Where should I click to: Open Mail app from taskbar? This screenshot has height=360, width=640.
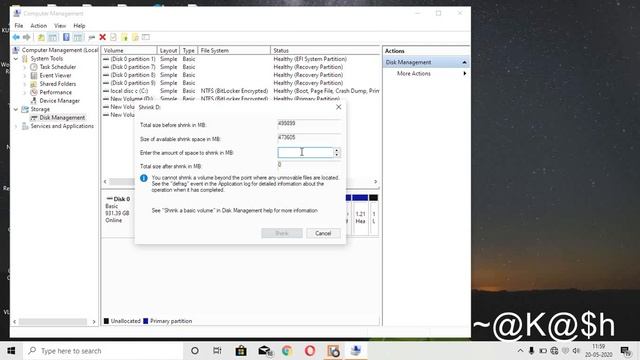tap(265, 351)
